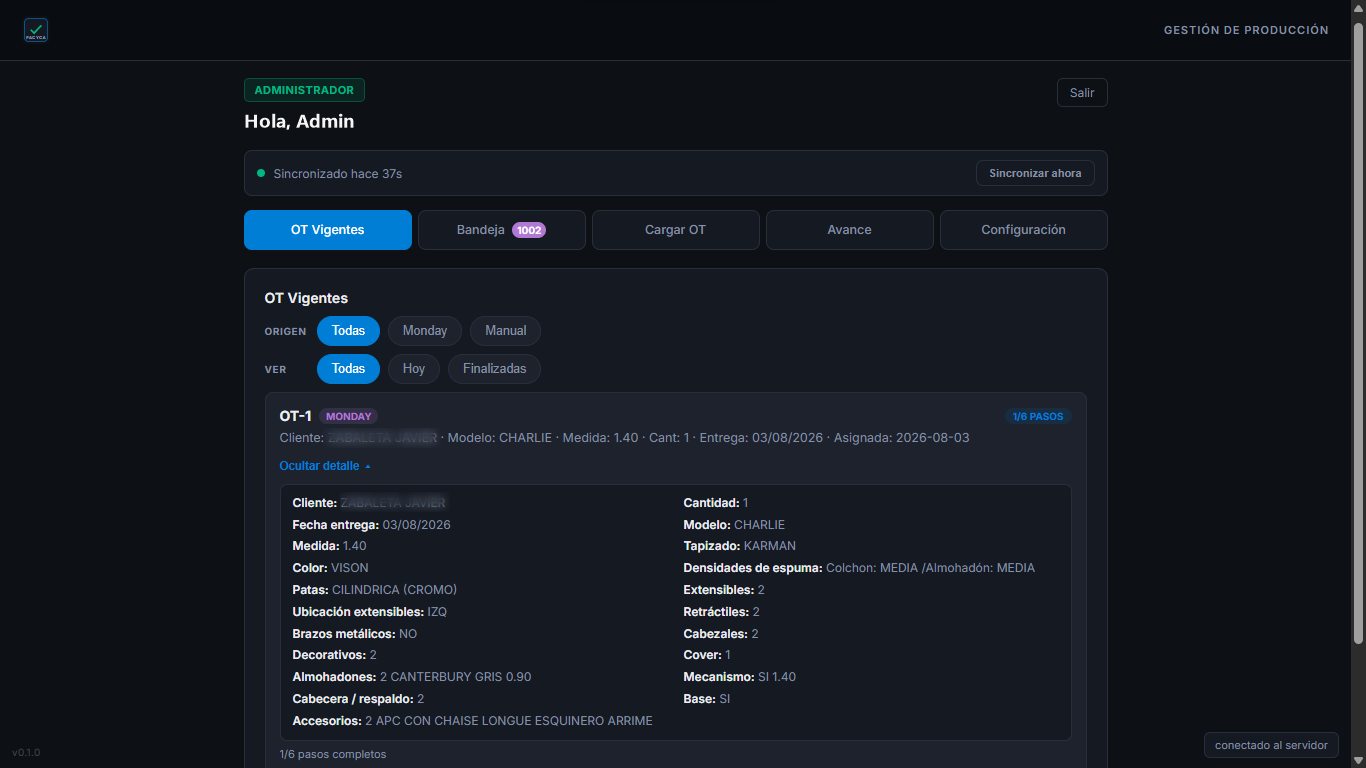Filter origin by Monday
This screenshot has height=768, width=1366.
[x=425, y=331]
